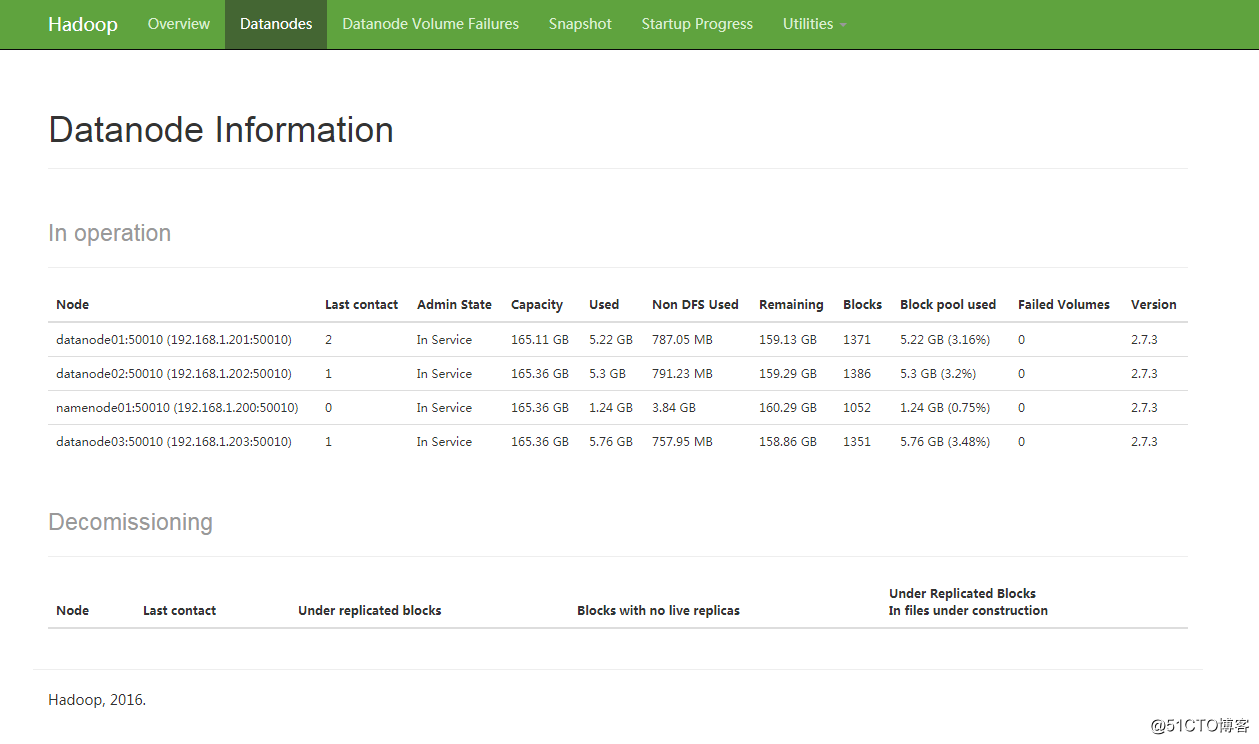Click the Block pool used column header
1259x744 pixels.
pos(948,305)
